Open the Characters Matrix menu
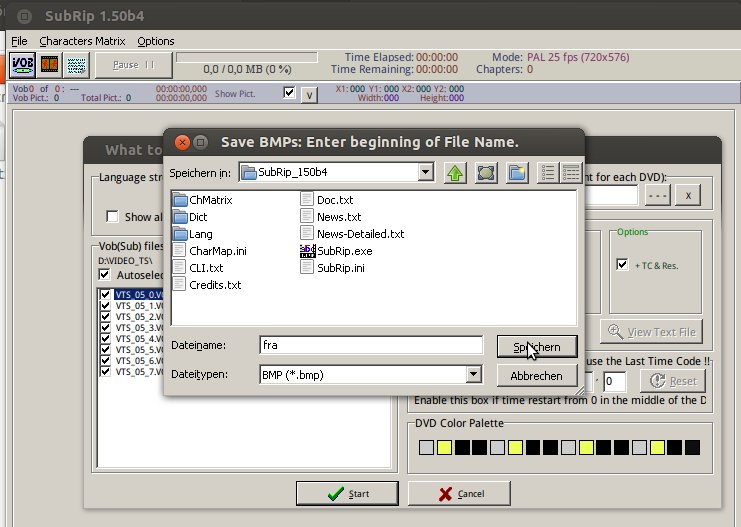The image size is (741, 527). 82,41
